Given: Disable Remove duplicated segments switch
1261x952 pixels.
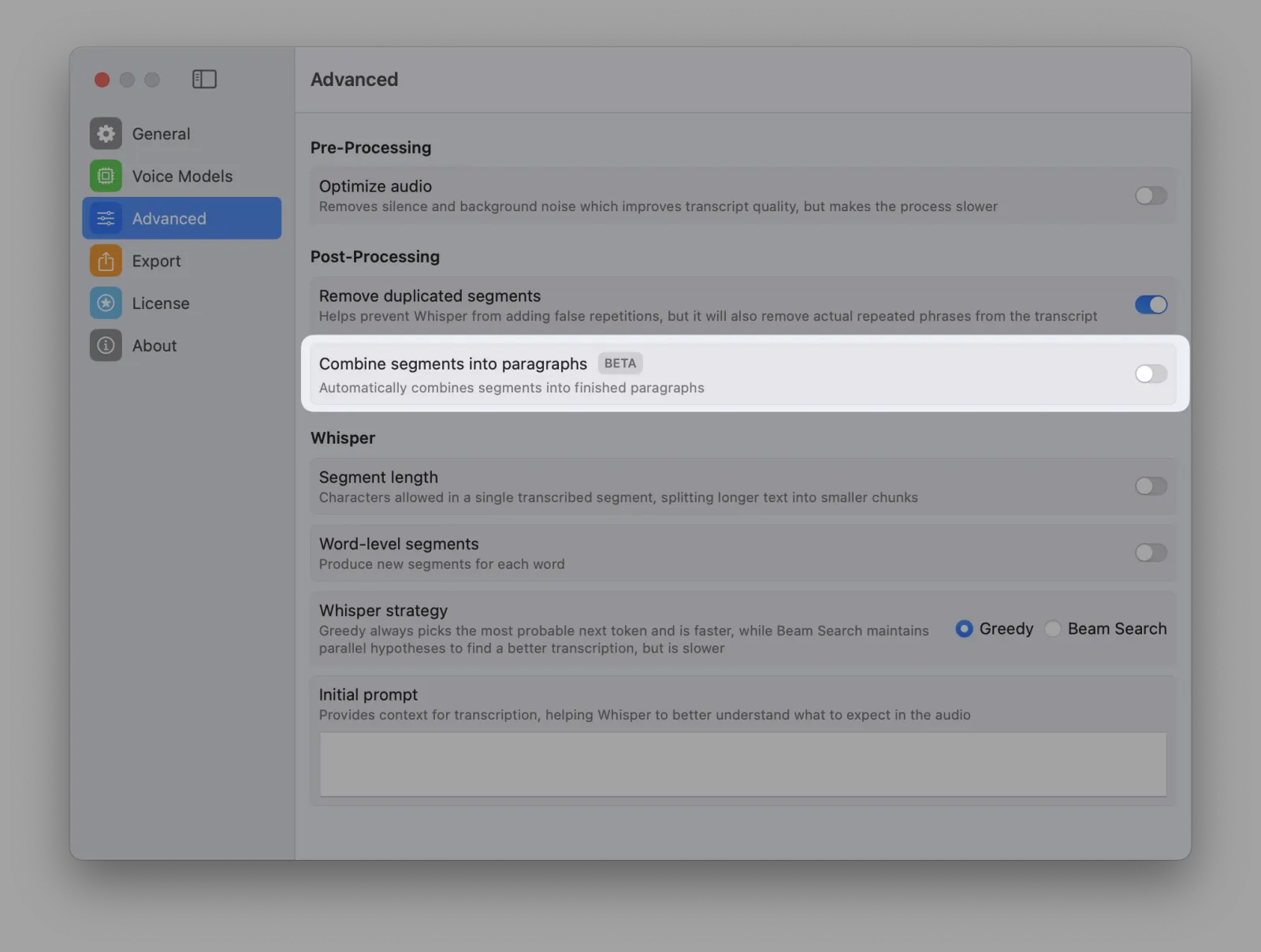Looking at the screenshot, I should coord(1151,304).
